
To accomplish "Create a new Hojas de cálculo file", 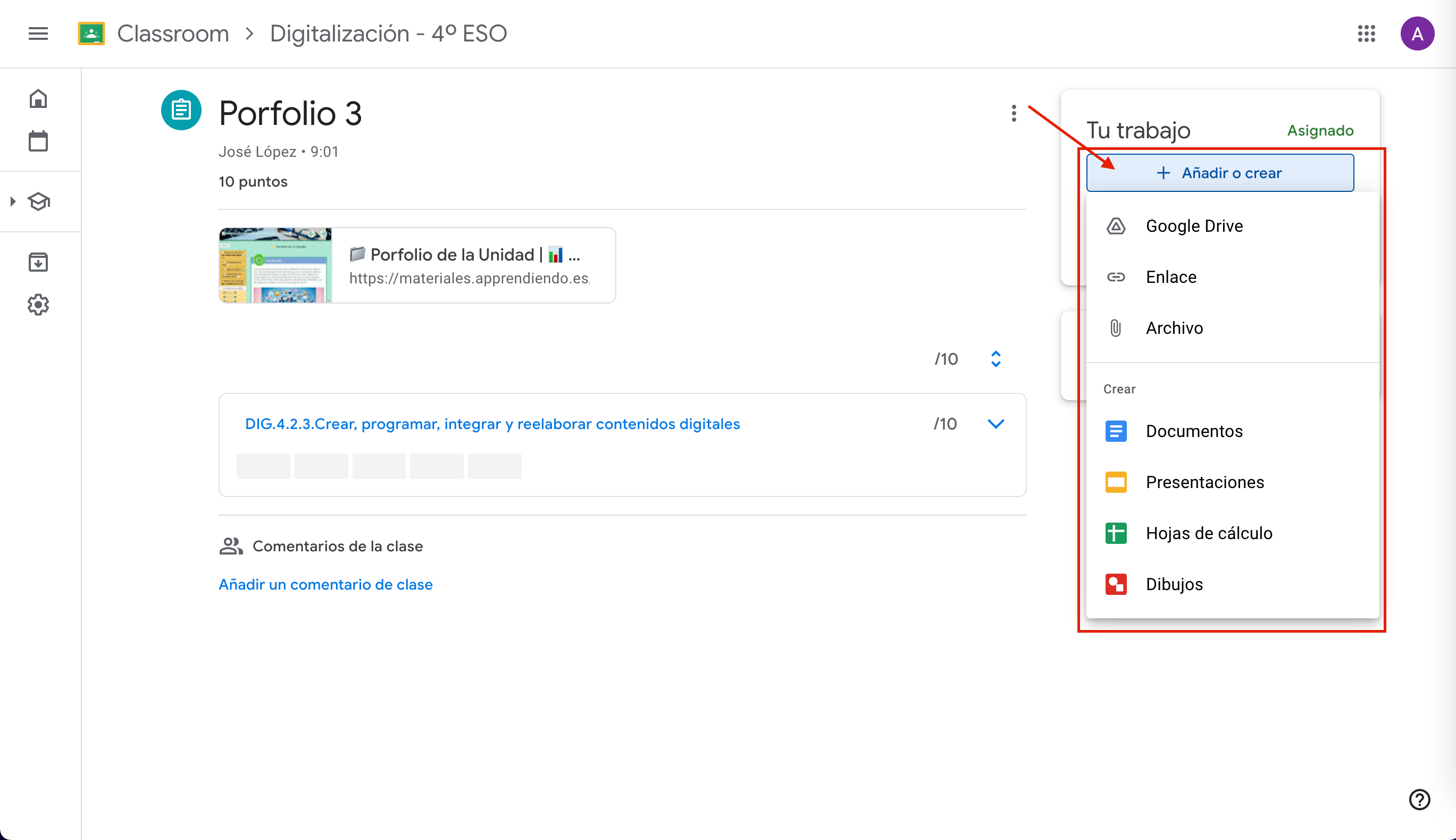I will pos(1208,533).
